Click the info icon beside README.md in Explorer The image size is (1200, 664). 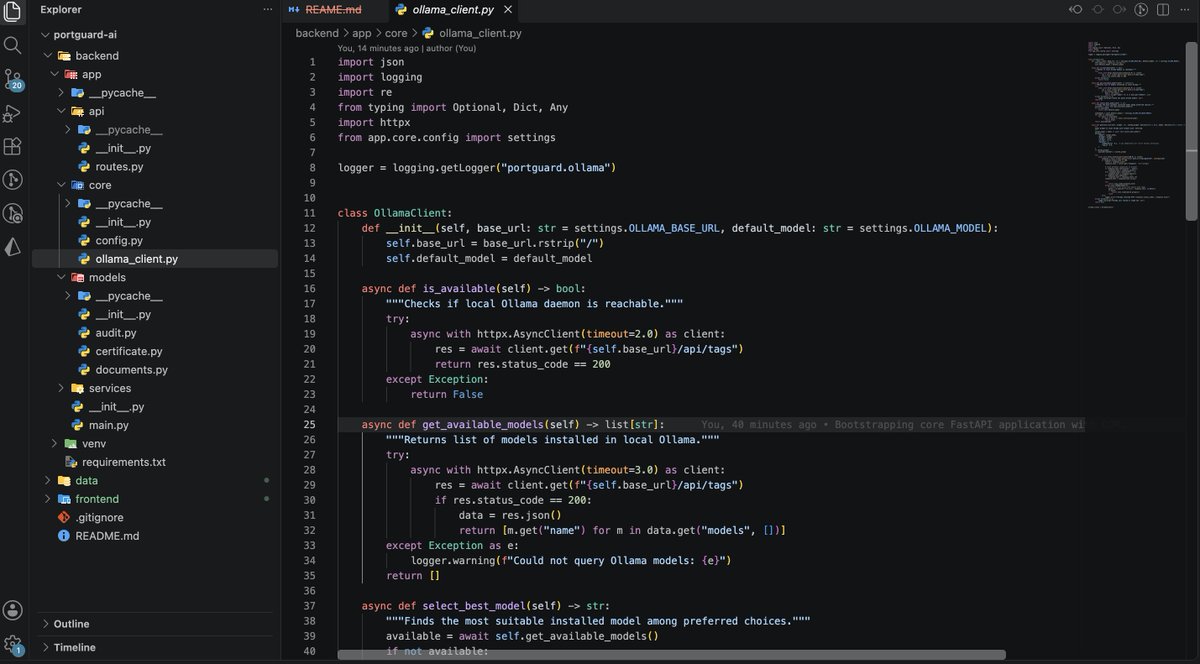pos(64,536)
